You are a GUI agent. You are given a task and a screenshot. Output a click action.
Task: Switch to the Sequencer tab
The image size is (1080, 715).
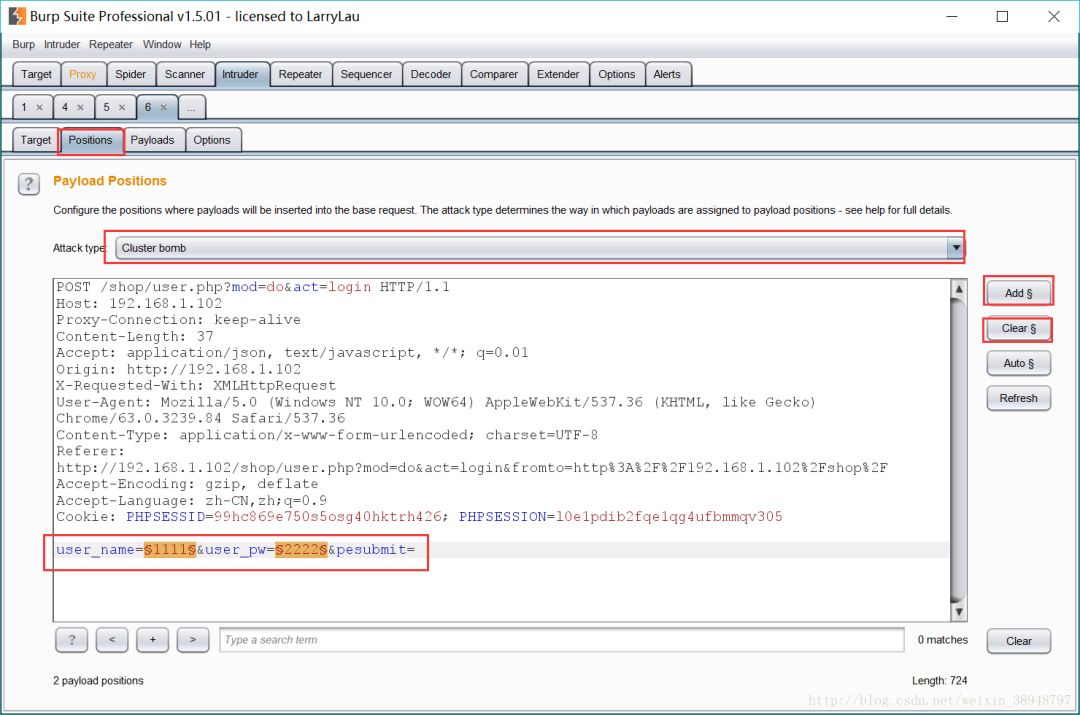coord(366,74)
